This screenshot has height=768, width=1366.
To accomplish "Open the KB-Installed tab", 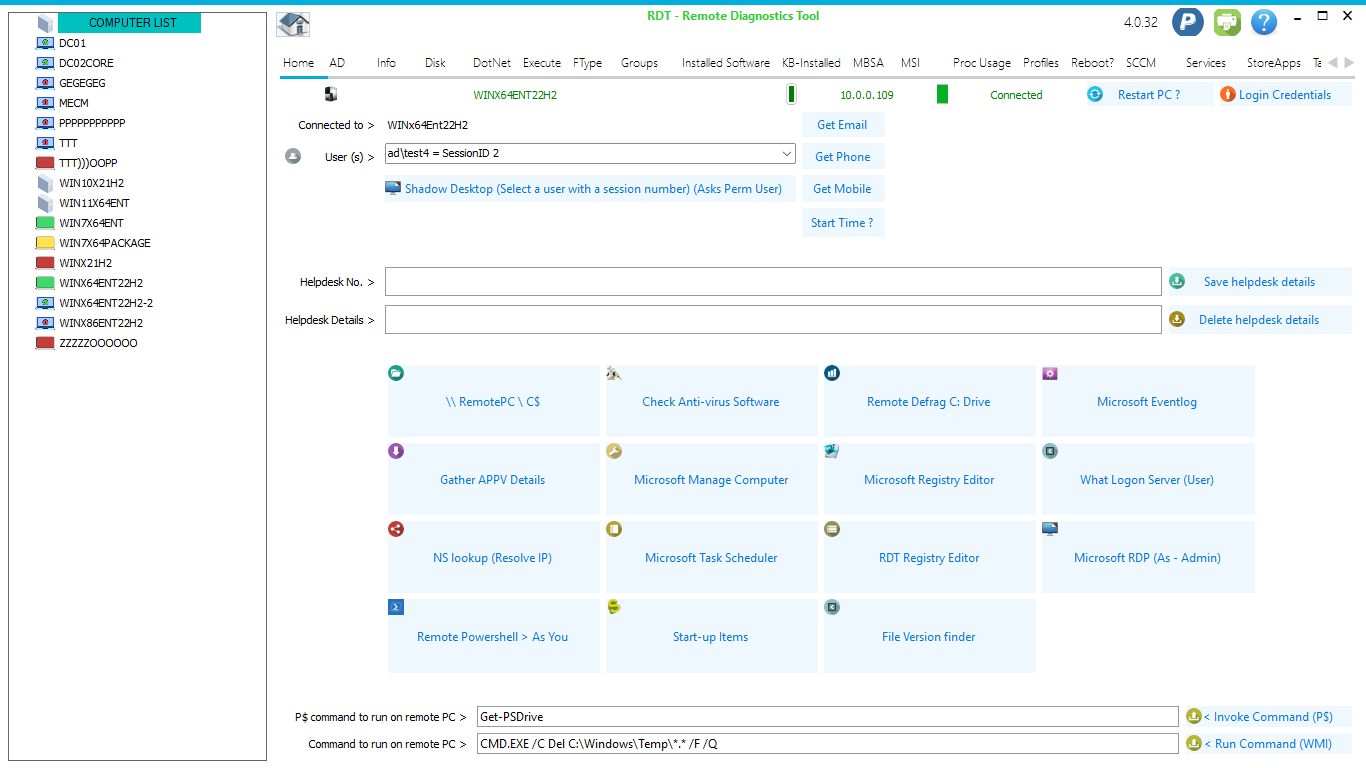I will point(811,62).
